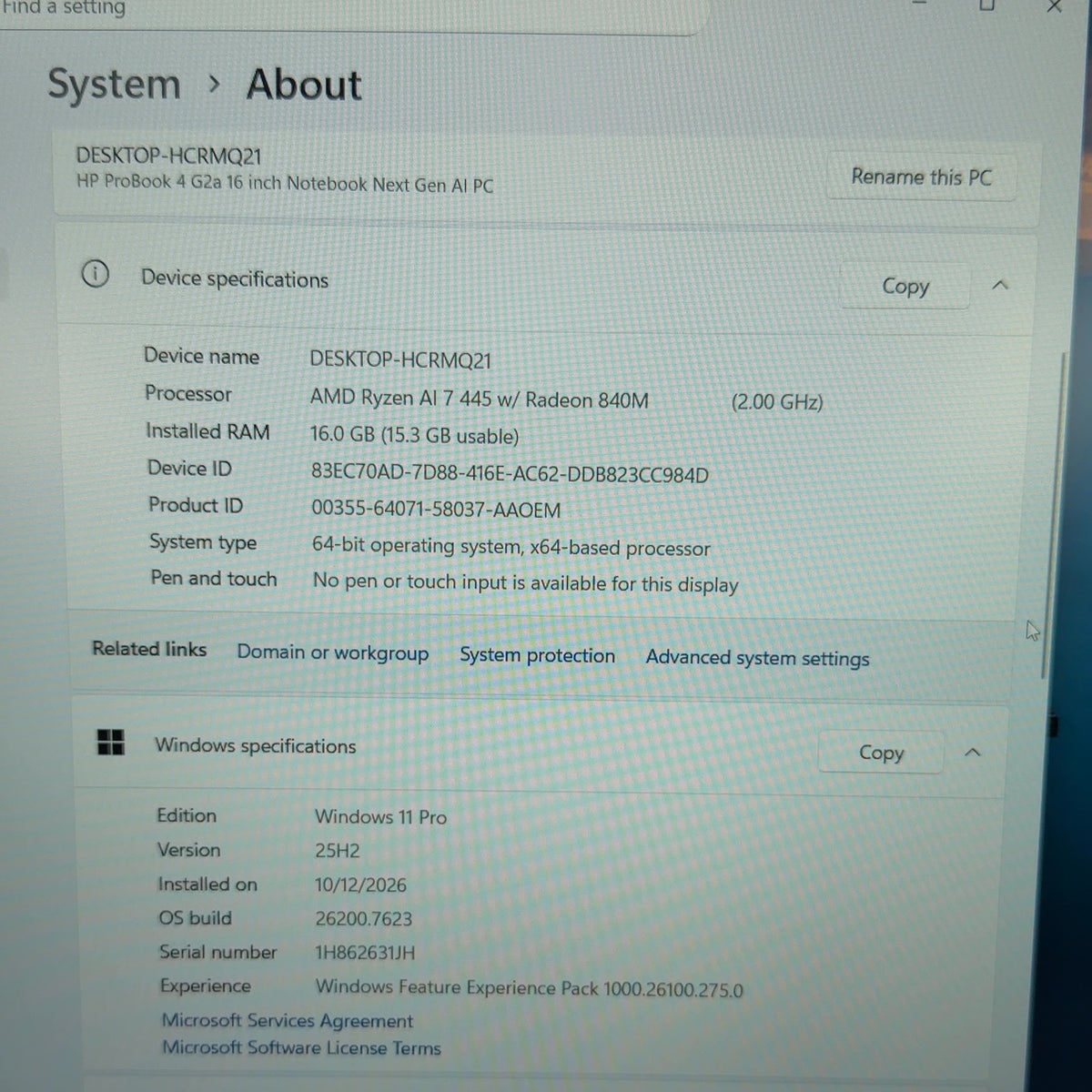Copy the device specifications
The image size is (1092, 1092).
[x=905, y=286]
